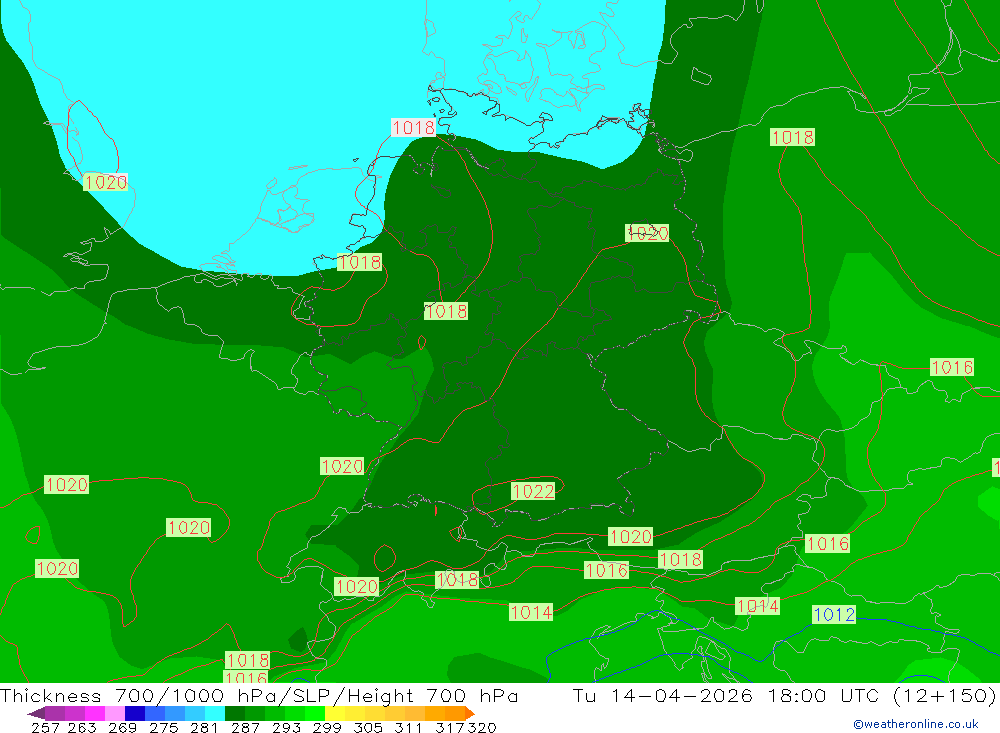
Task: Click the blue 1012 isobar label
Action: tap(834, 614)
